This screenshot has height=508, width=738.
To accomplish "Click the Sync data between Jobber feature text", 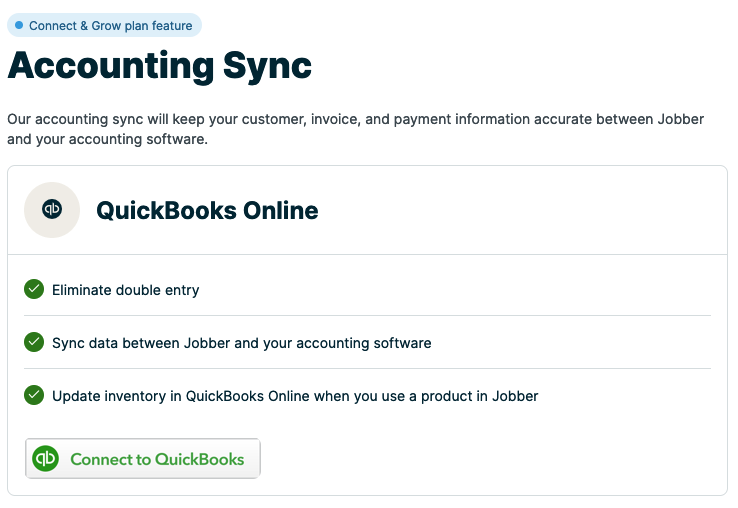I will click(242, 343).
